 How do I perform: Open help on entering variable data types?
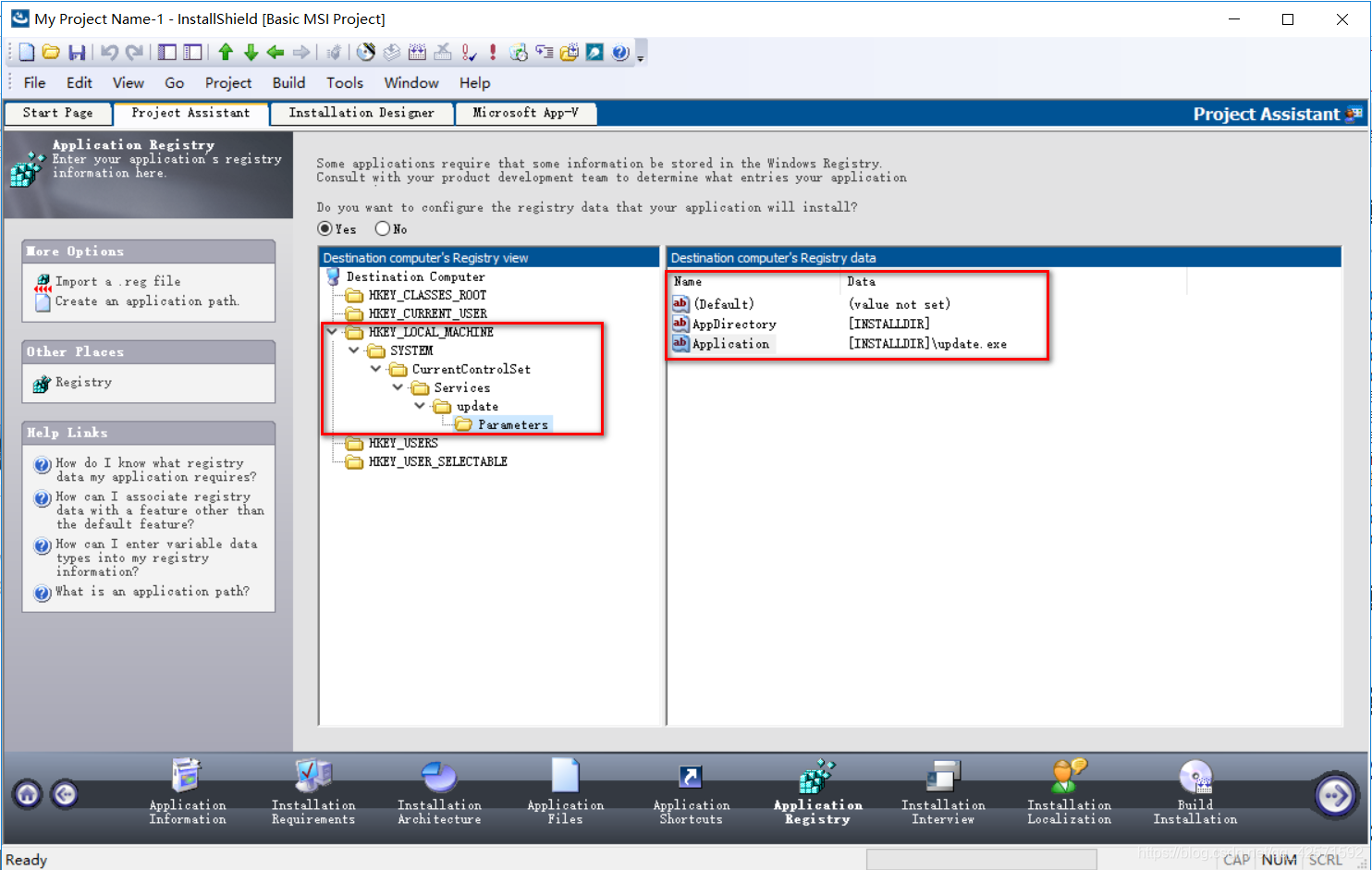(156, 558)
